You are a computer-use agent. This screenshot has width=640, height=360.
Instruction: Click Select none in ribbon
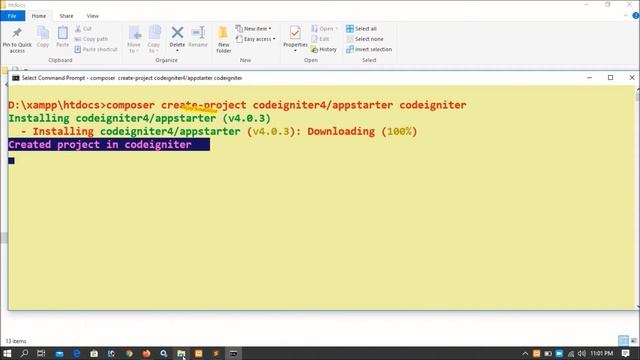click(x=364, y=39)
